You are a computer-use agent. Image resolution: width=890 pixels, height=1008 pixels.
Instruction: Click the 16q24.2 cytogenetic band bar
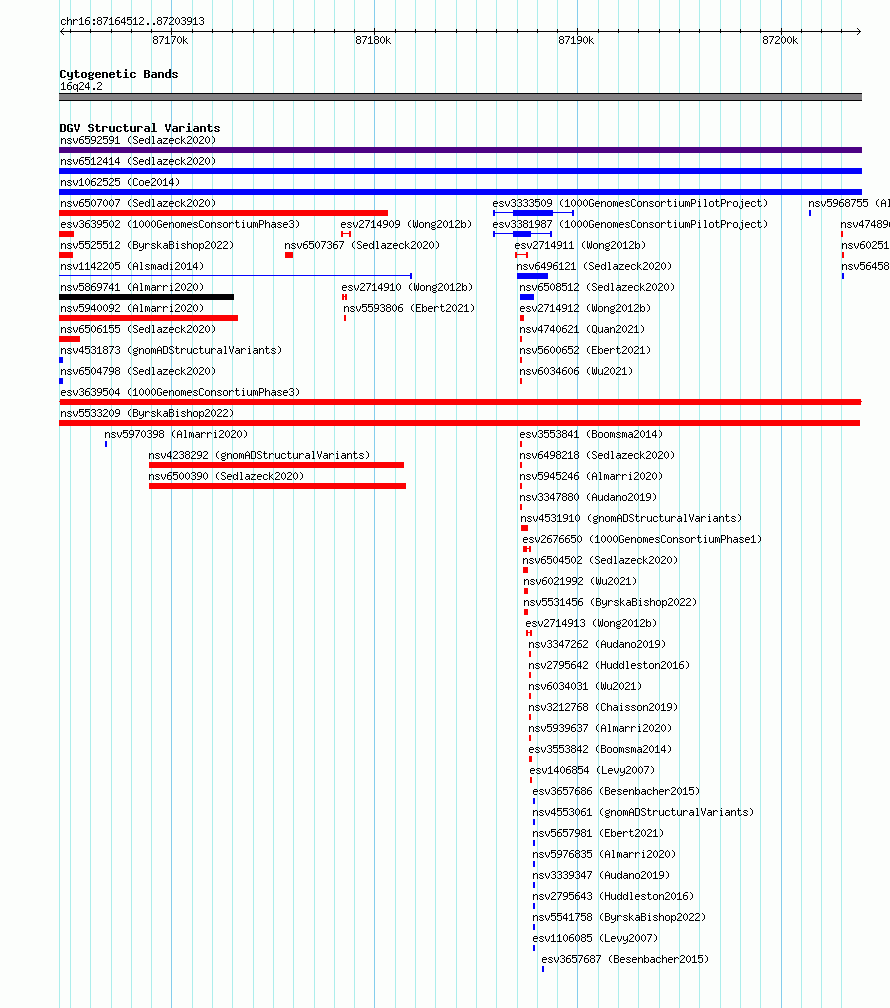(460, 97)
